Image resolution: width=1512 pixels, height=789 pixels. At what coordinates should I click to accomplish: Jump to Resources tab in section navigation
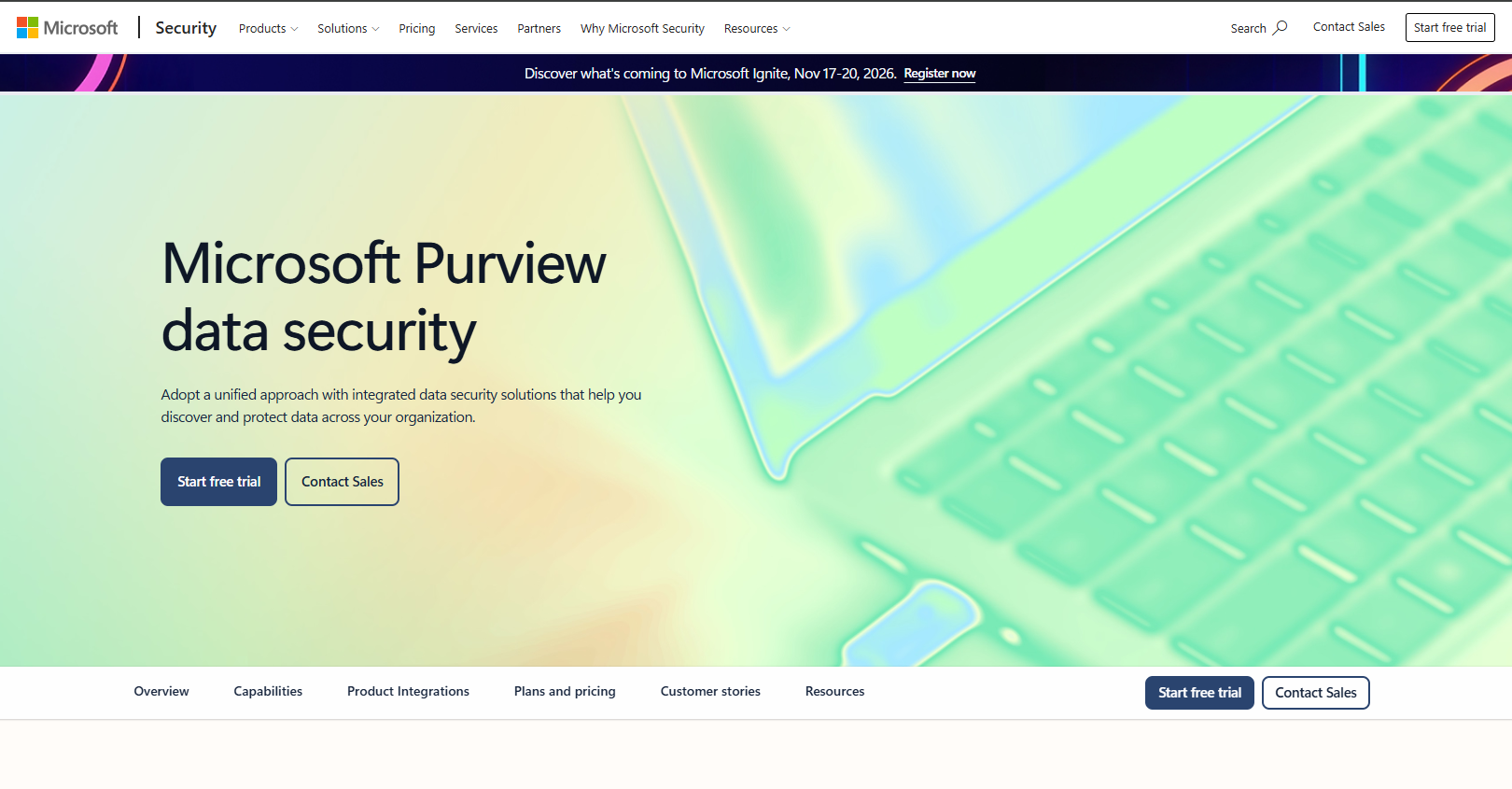point(835,692)
